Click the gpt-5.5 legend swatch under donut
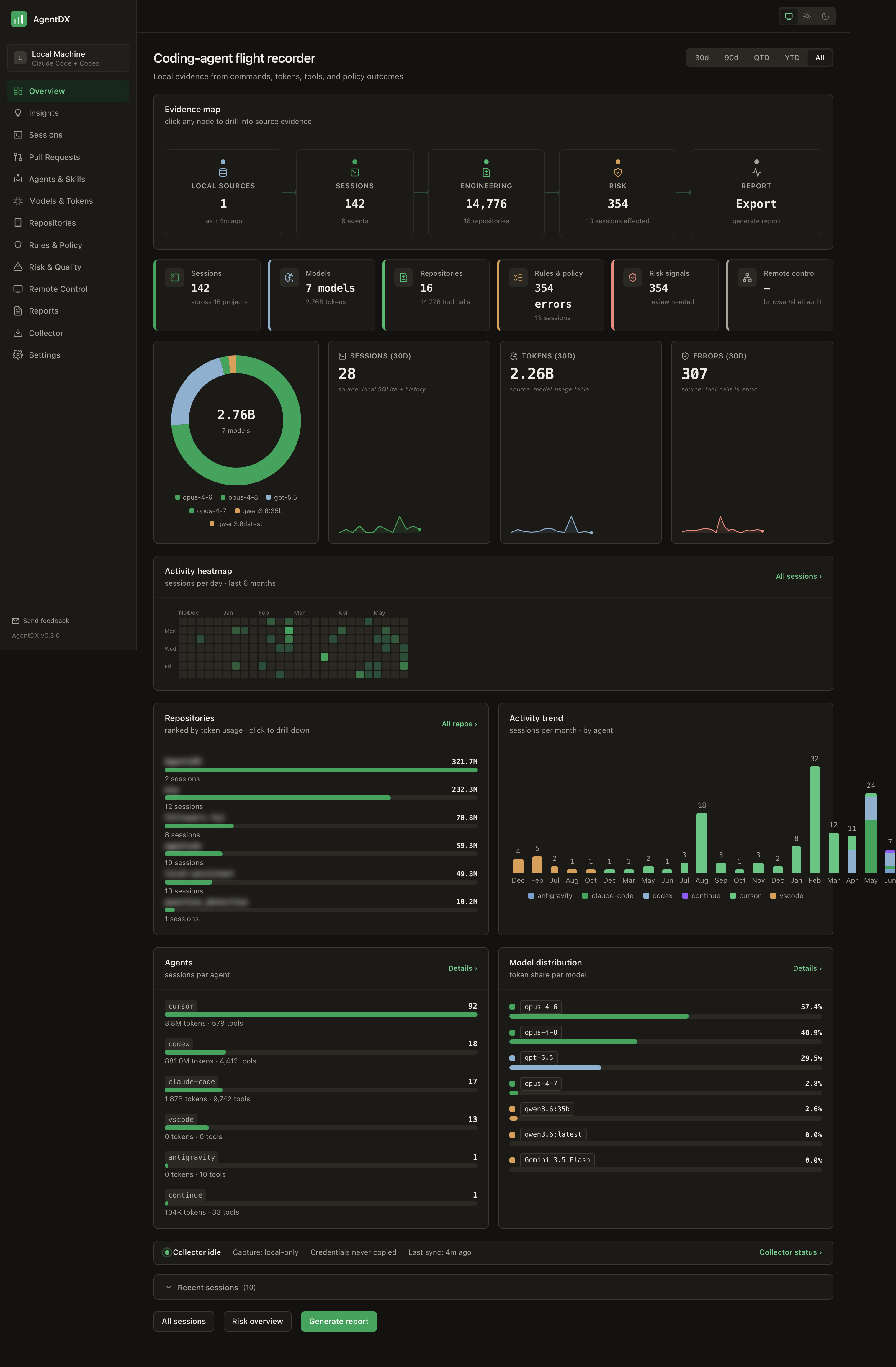896x1367 pixels. coord(269,497)
